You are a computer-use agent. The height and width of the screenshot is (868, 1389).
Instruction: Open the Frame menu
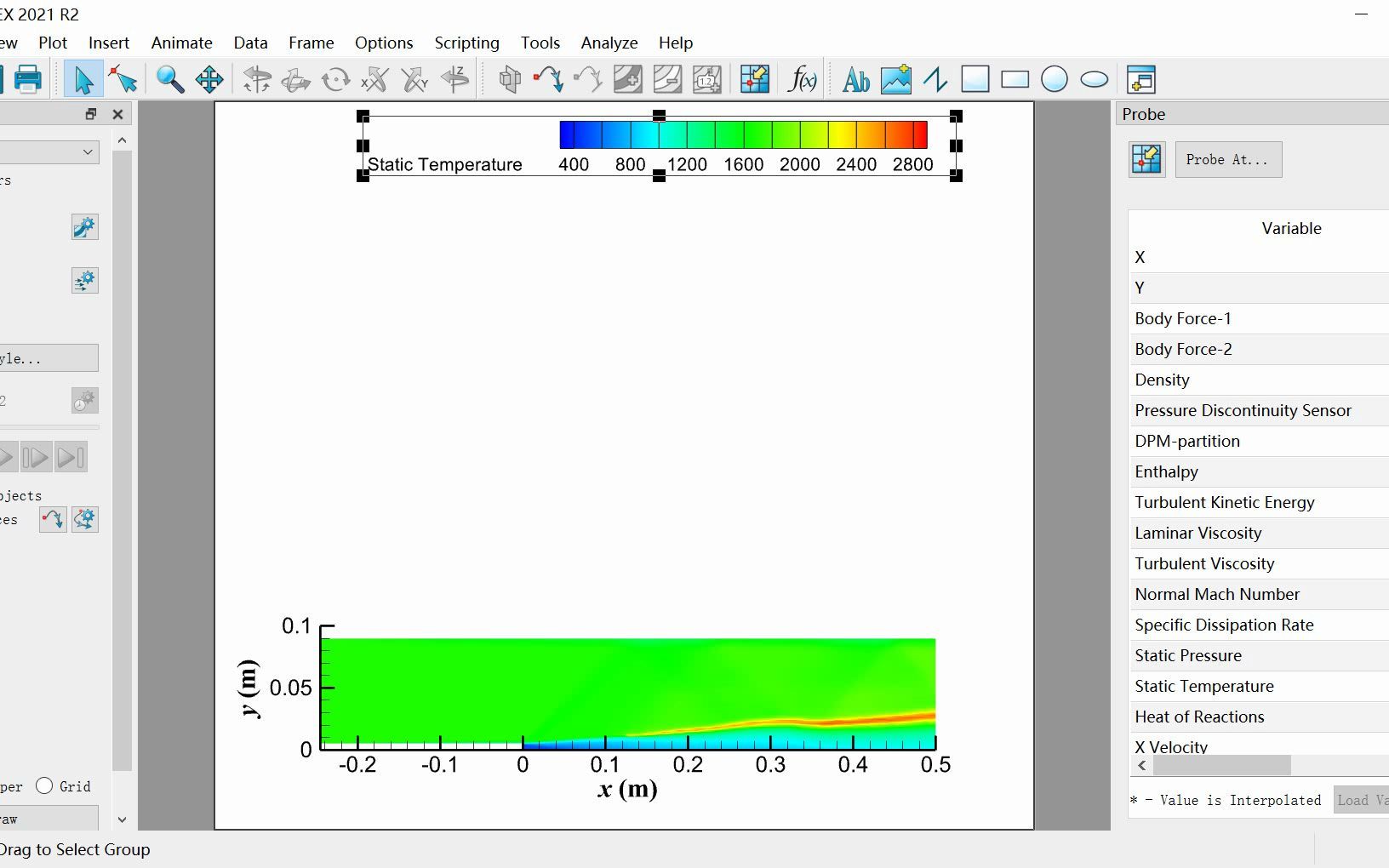click(x=311, y=43)
